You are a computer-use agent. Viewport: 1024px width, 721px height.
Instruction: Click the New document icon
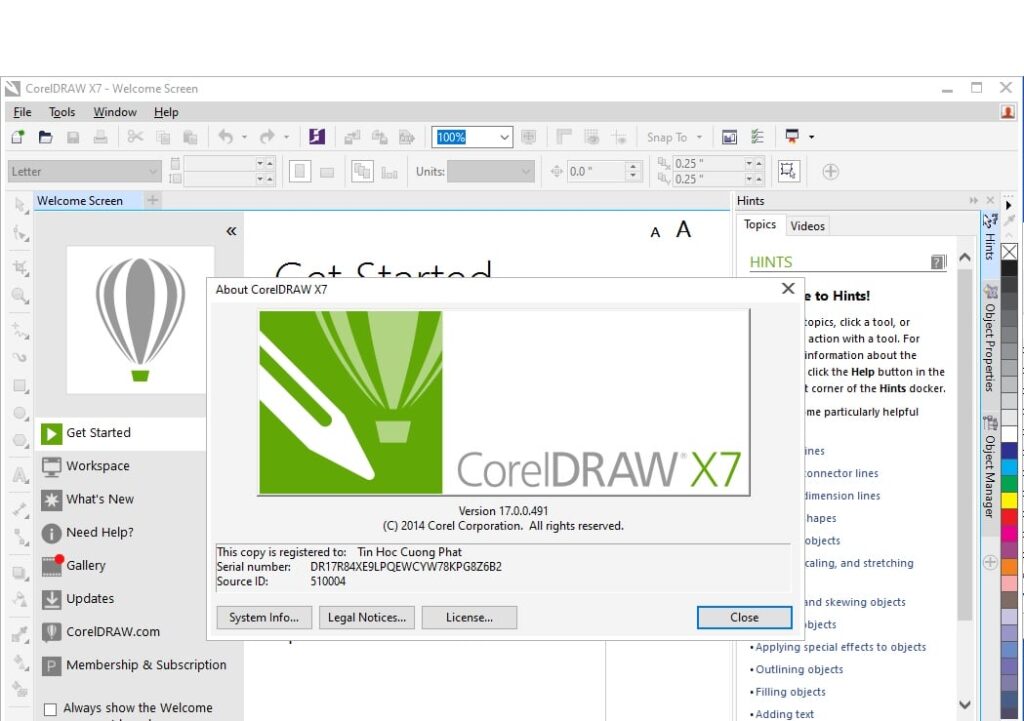(x=18, y=137)
